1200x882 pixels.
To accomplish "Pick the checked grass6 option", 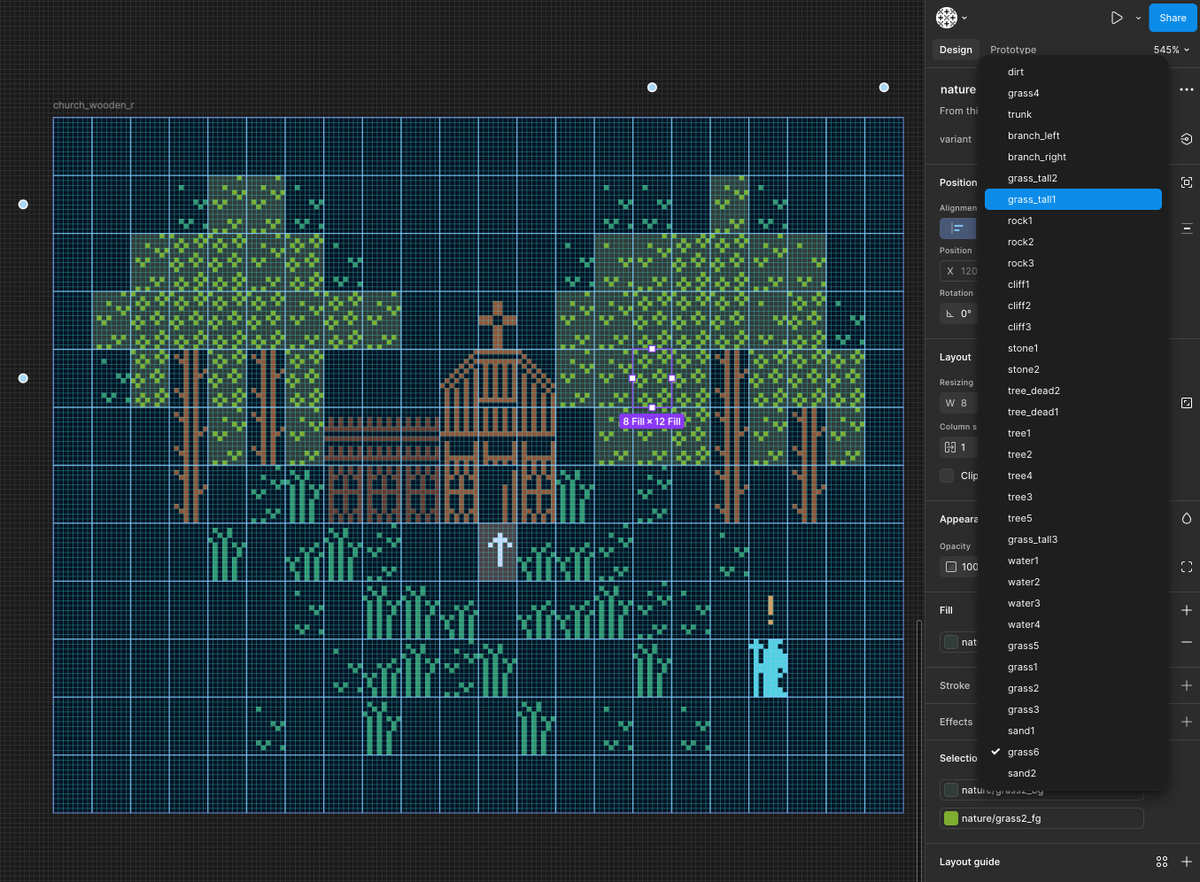I will click(x=1073, y=752).
